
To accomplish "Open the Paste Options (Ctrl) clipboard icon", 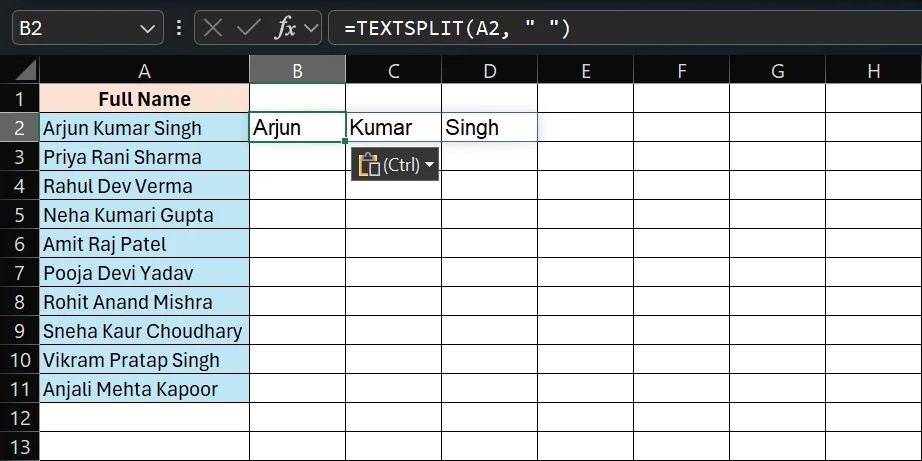I will (x=369, y=165).
